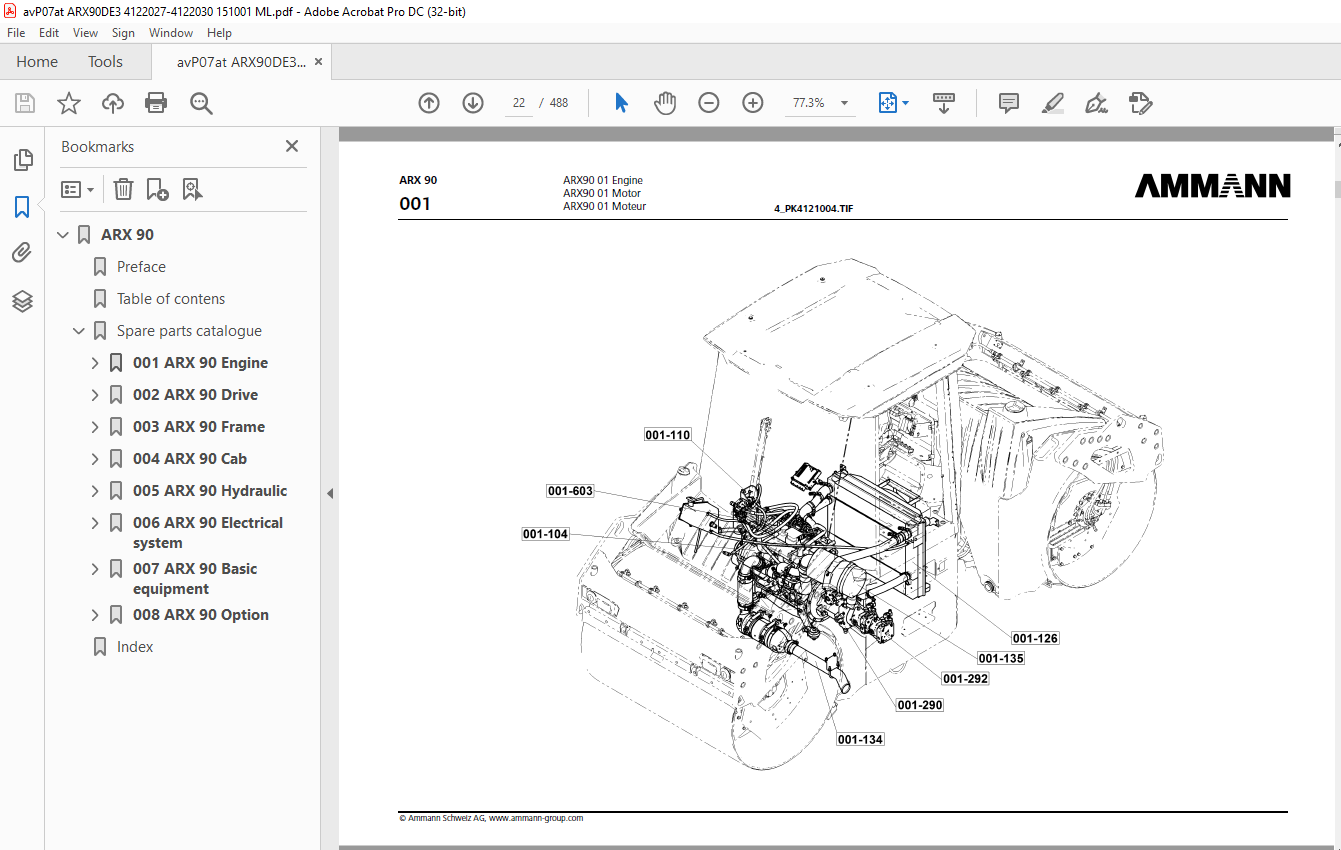Choose the Selection arrow tool
Viewport: 1341px width, 850px height.
coord(621,103)
